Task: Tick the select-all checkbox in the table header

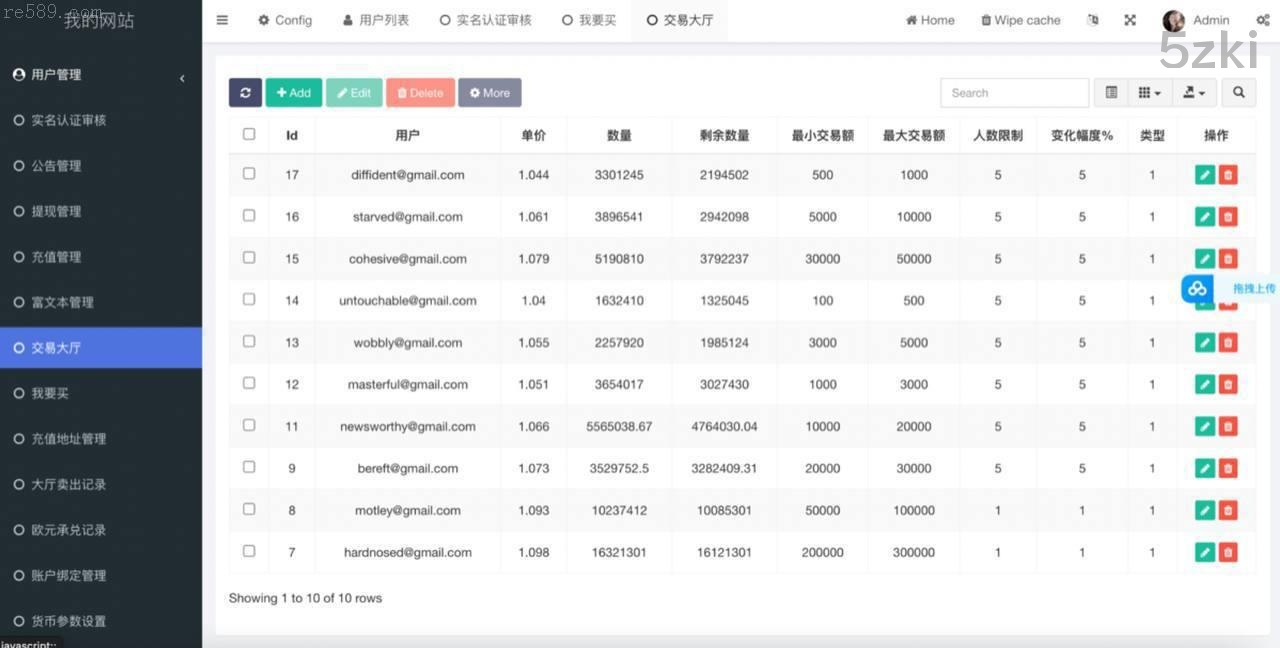Action: (249, 134)
